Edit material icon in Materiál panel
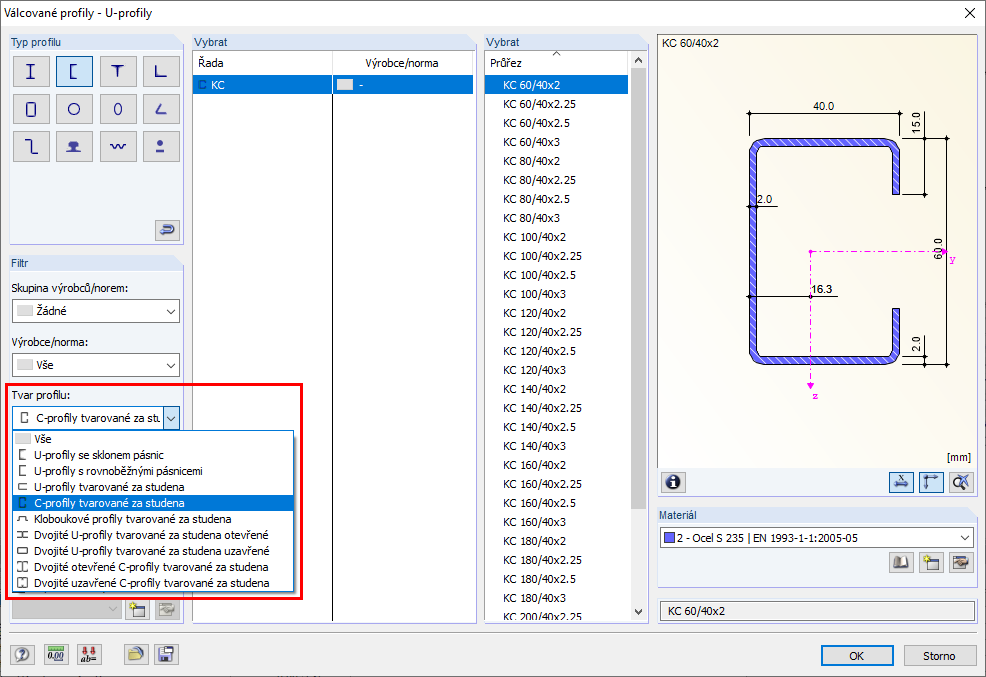Image resolution: width=986 pixels, height=677 pixels. (x=961, y=562)
